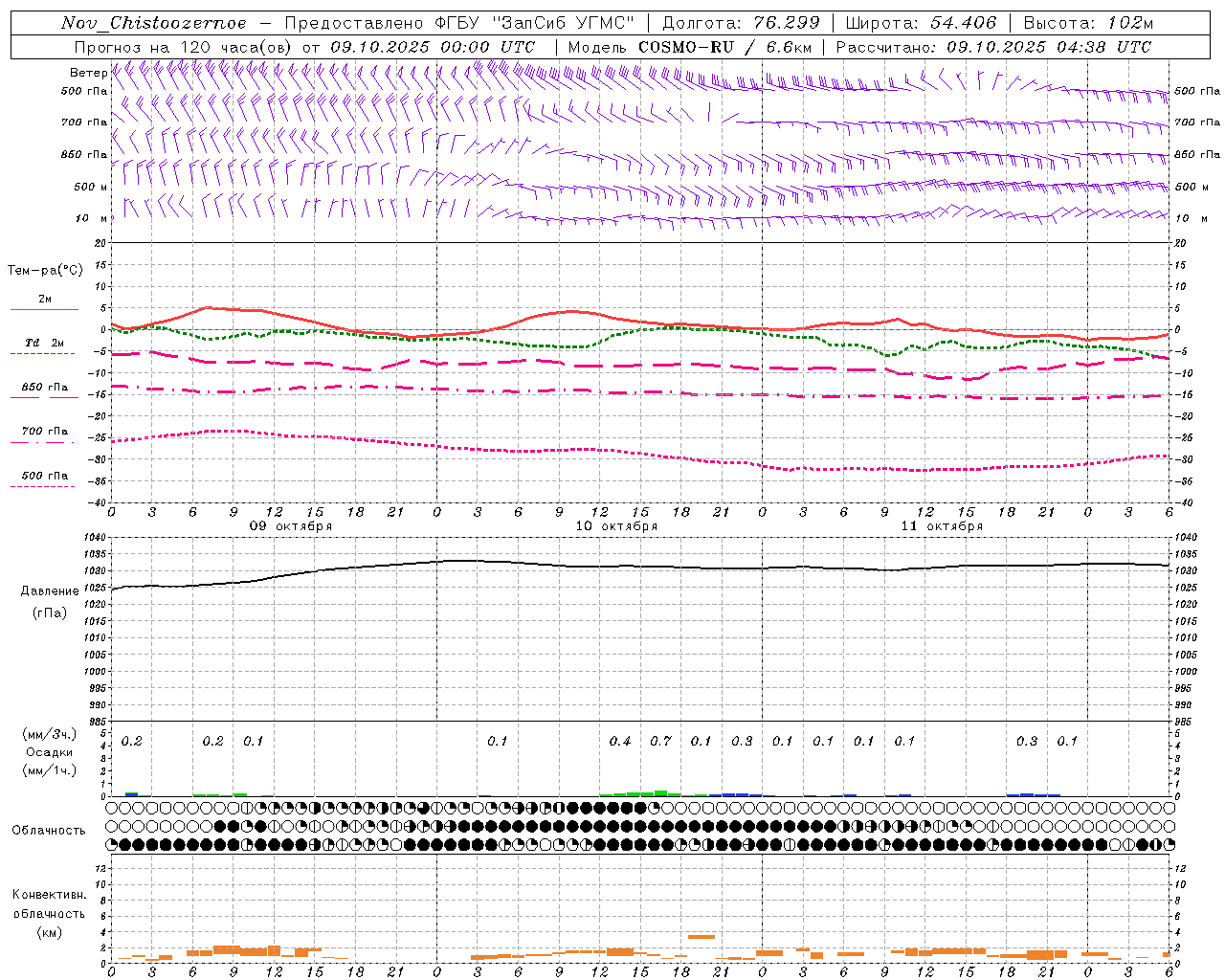This screenshot has height=980, width=1225.
Task: Click the text Рассчитано: 09.10.2025 04:38 UTC
Action: 993,47
